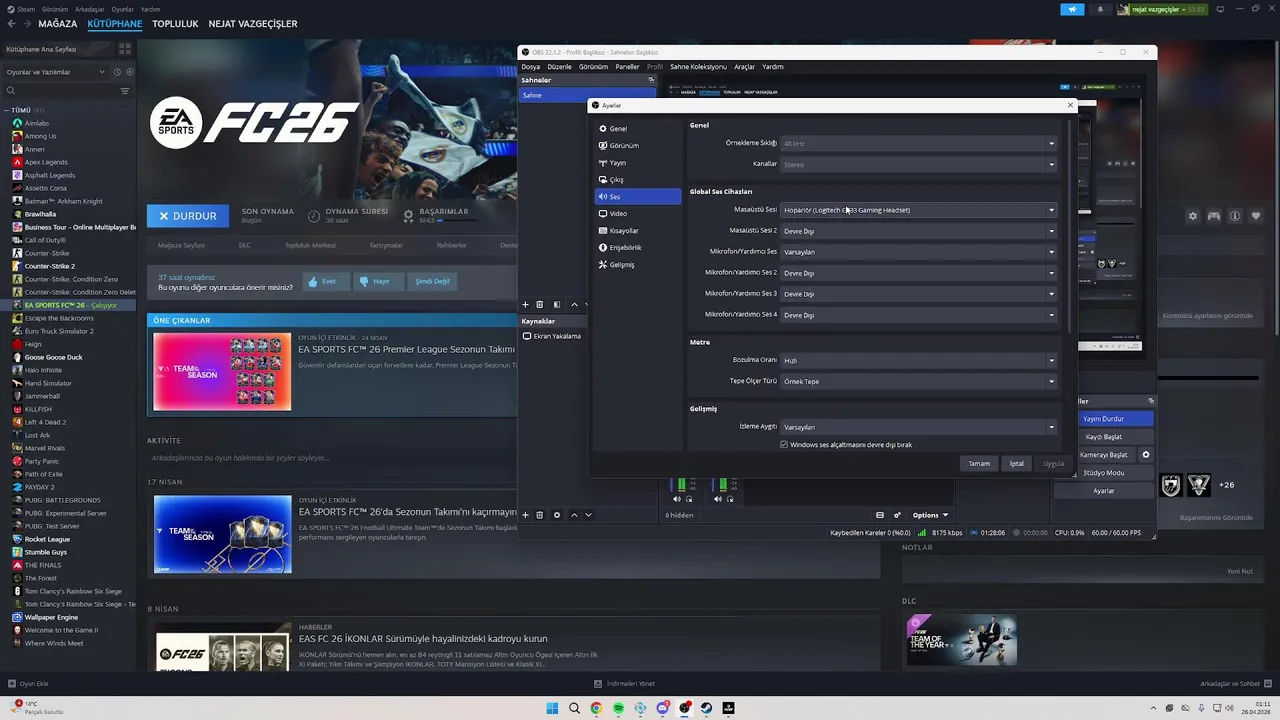Open Premier League Sezonun Takımı news thumbnail
The image size is (1280, 720).
click(222, 371)
